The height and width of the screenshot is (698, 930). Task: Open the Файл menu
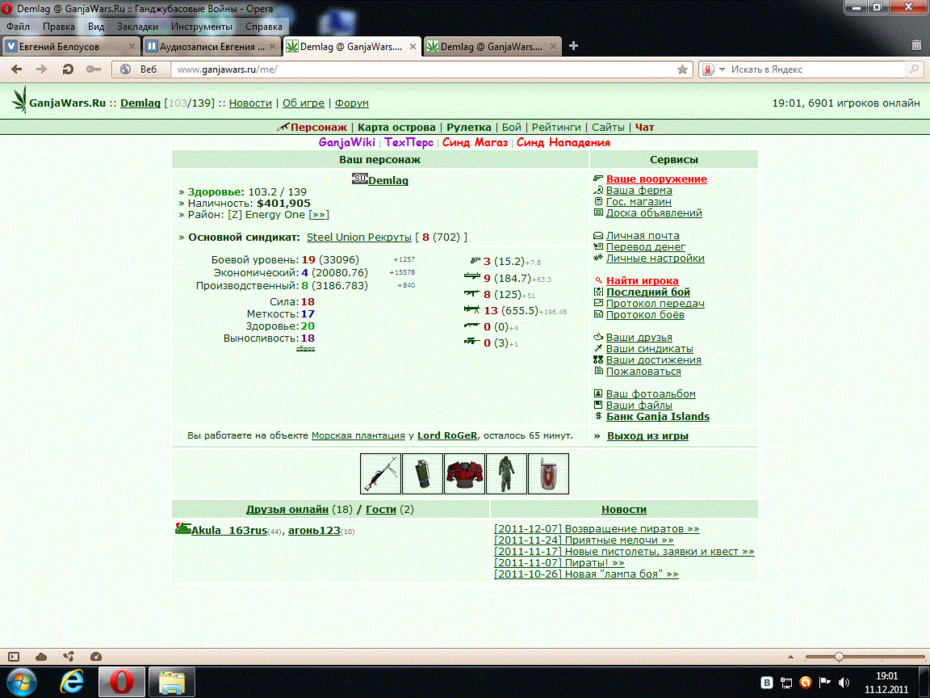tap(18, 27)
